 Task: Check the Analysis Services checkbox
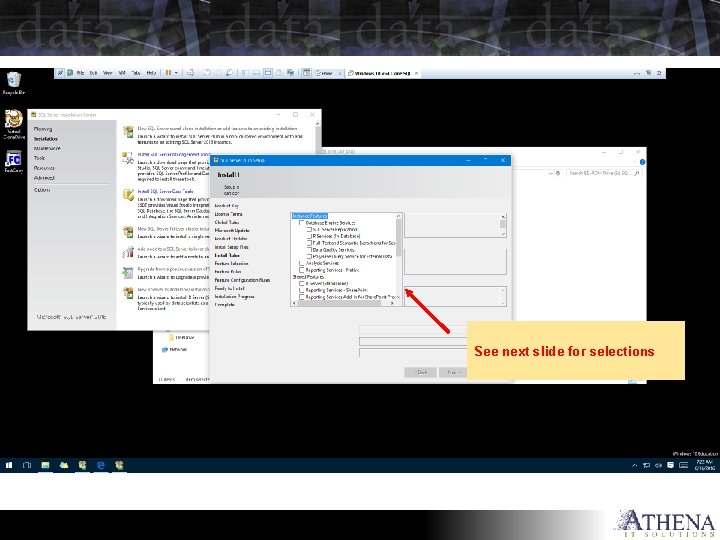(x=302, y=263)
